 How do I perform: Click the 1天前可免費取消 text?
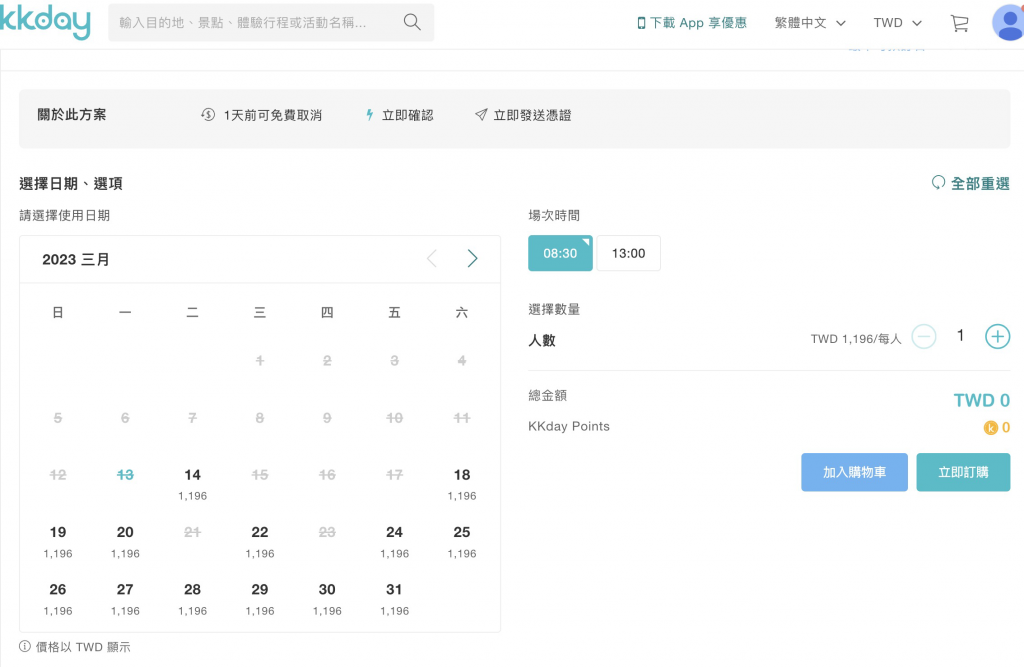(273, 116)
